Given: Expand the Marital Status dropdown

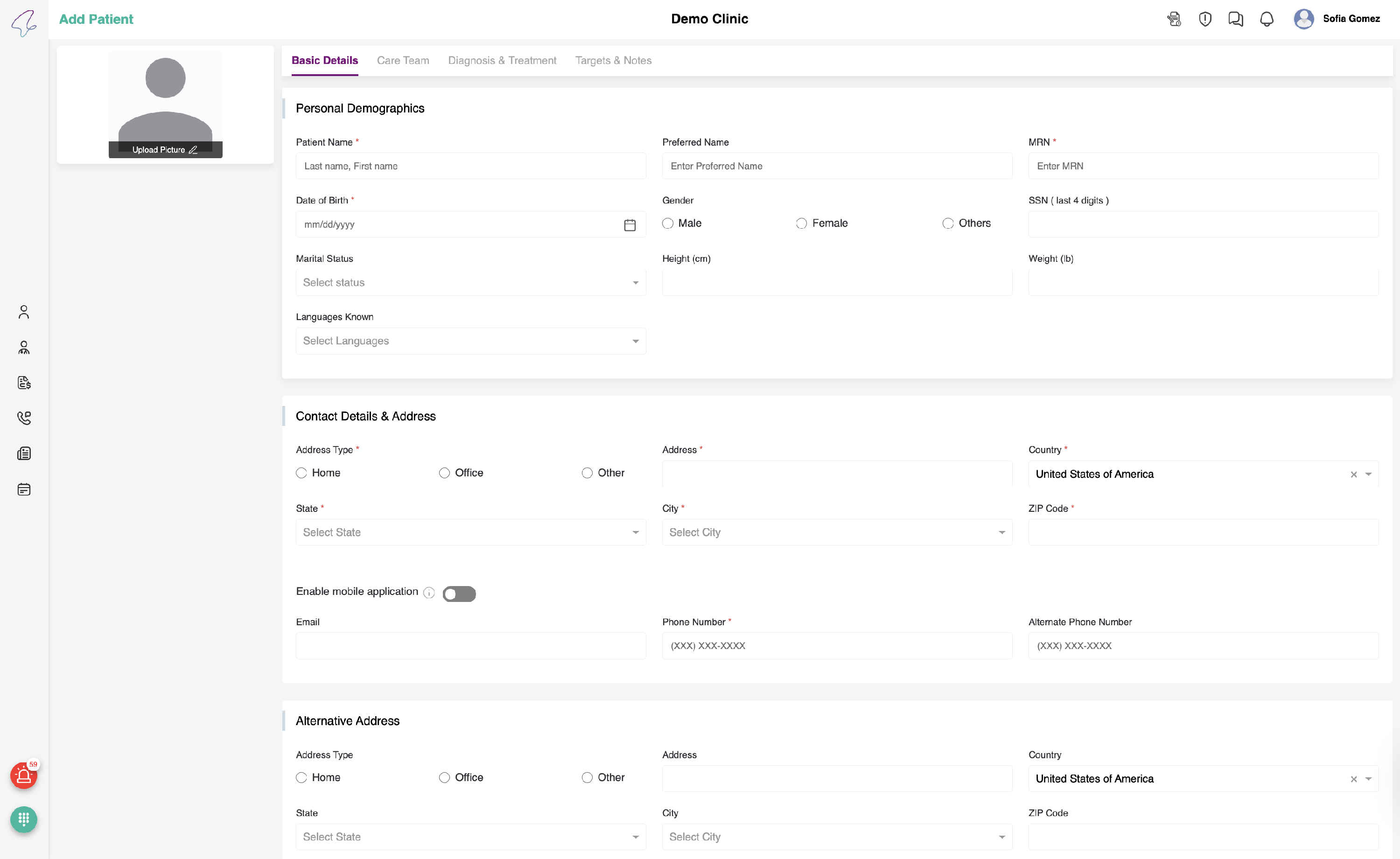Looking at the screenshot, I should coord(470,282).
